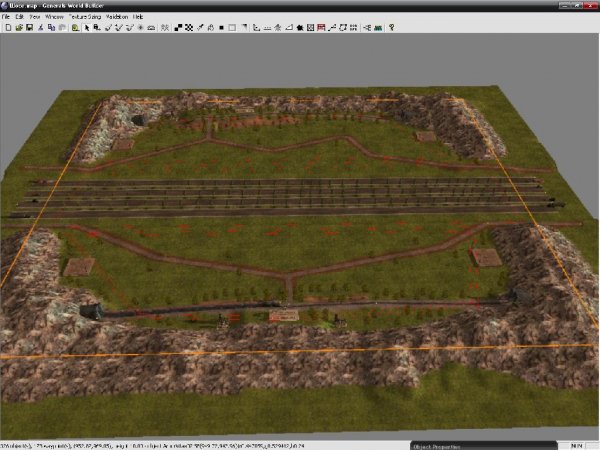Open the Texture Sizing menu
600x450 pixels.
pos(87,17)
